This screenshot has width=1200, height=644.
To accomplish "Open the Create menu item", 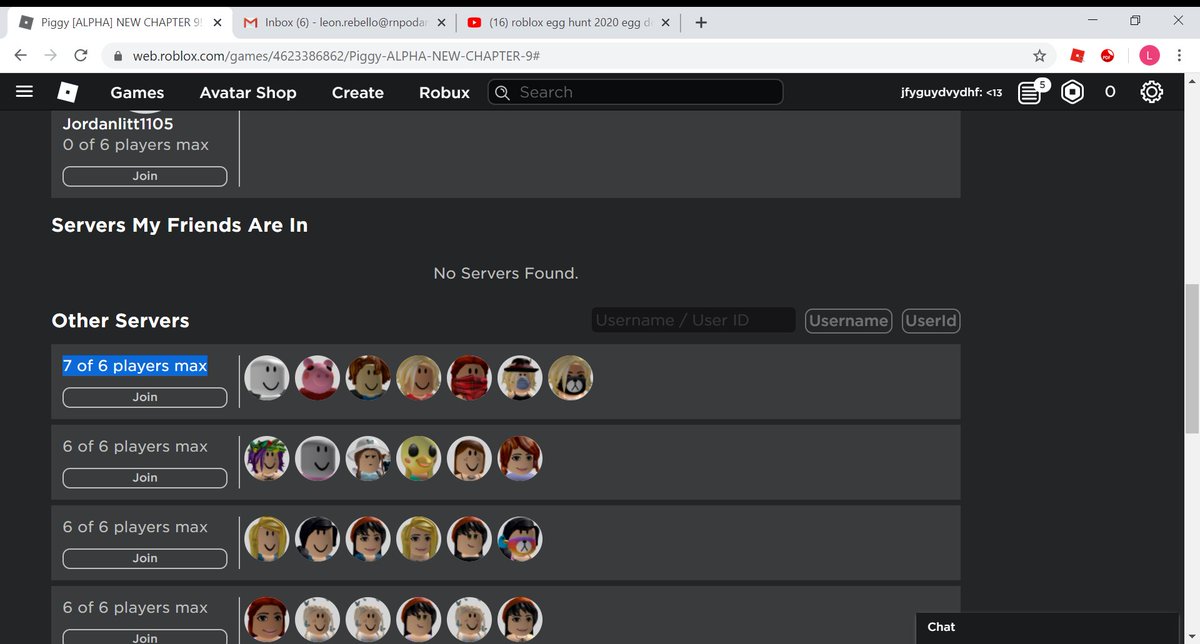I will pos(358,92).
